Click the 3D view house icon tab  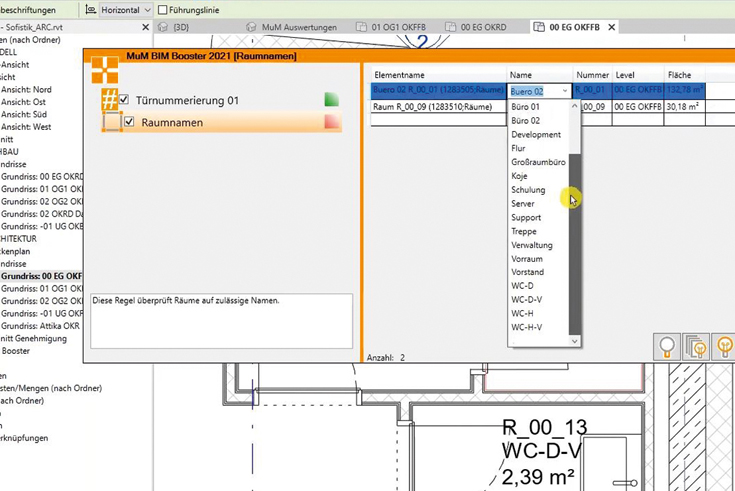[x=164, y=27]
